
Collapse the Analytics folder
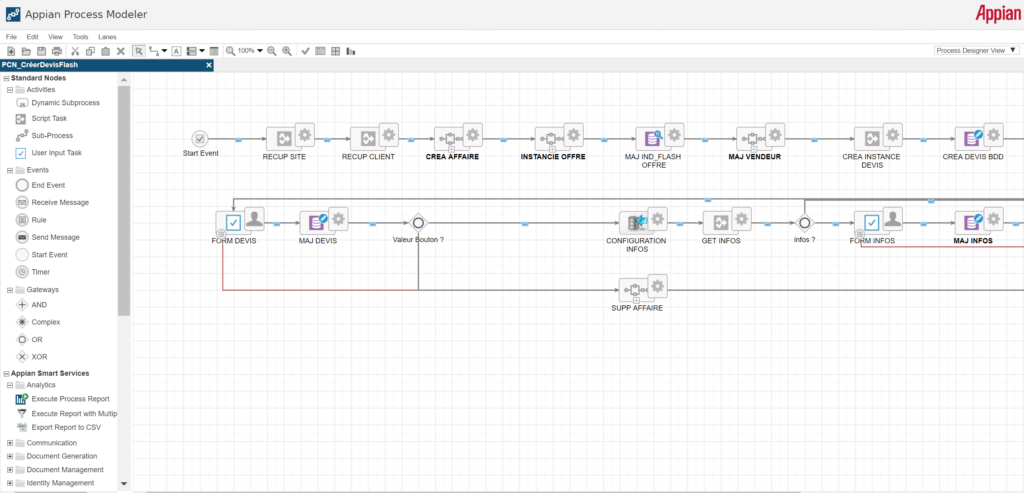[10, 385]
